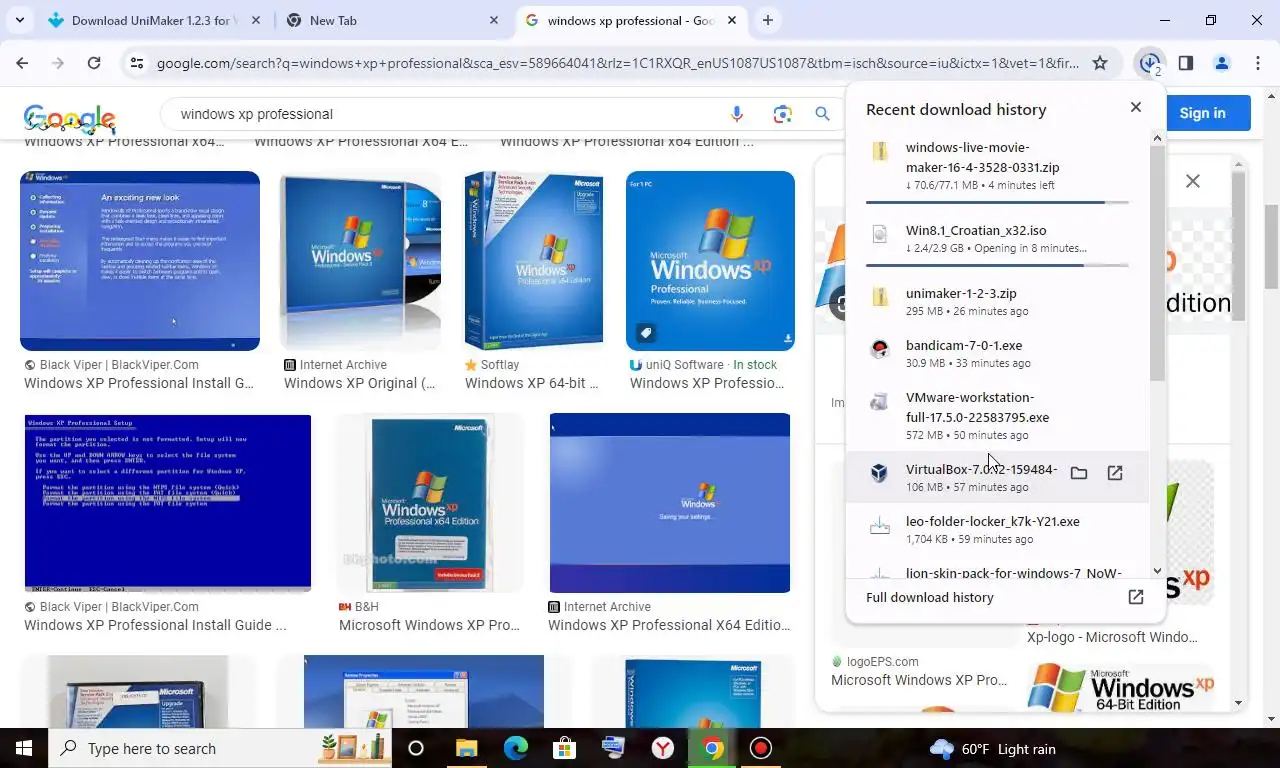Show VirtualBox download in folder

(x=1079, y=473)
